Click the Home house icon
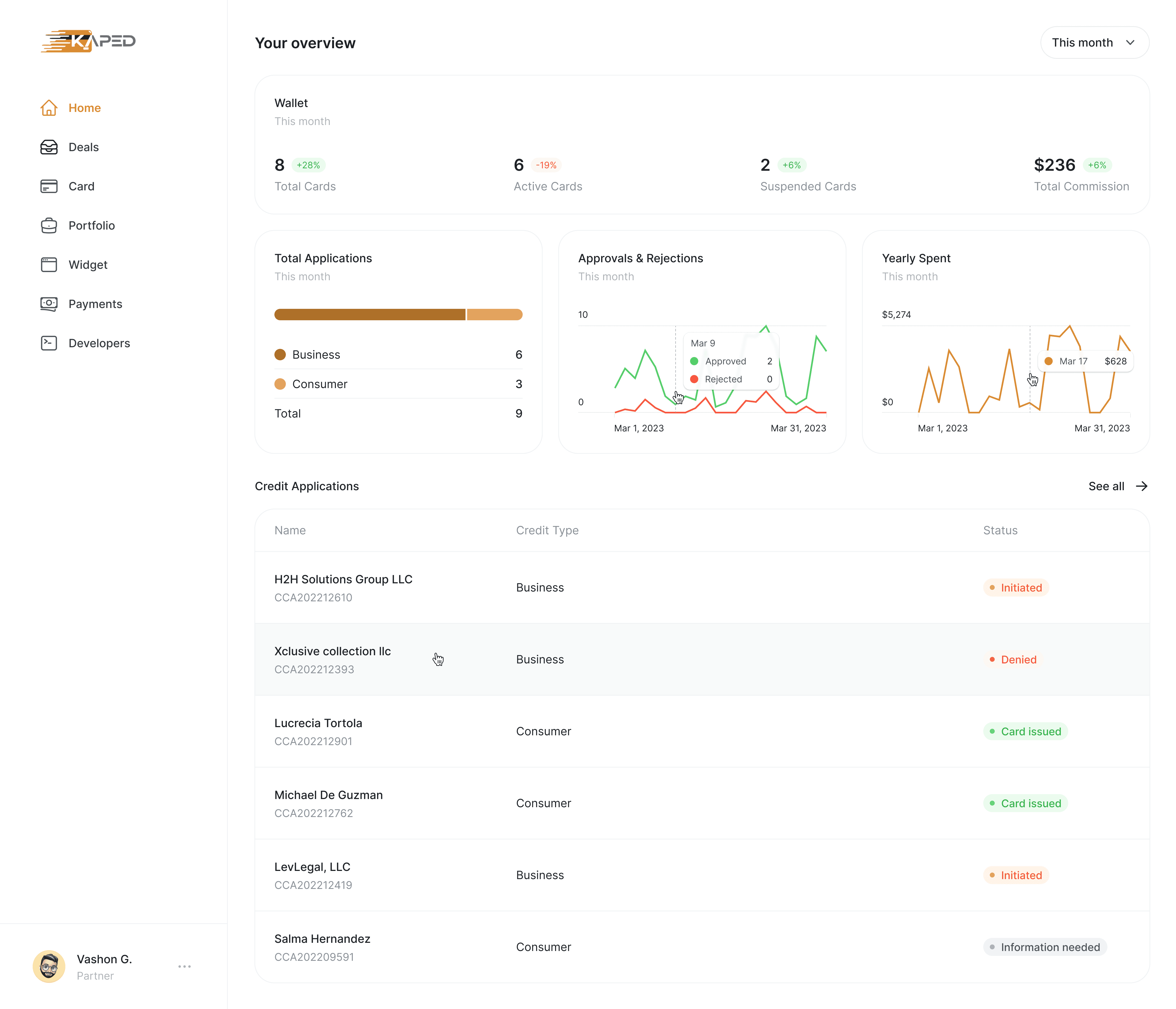 click(x=49, y=108)
